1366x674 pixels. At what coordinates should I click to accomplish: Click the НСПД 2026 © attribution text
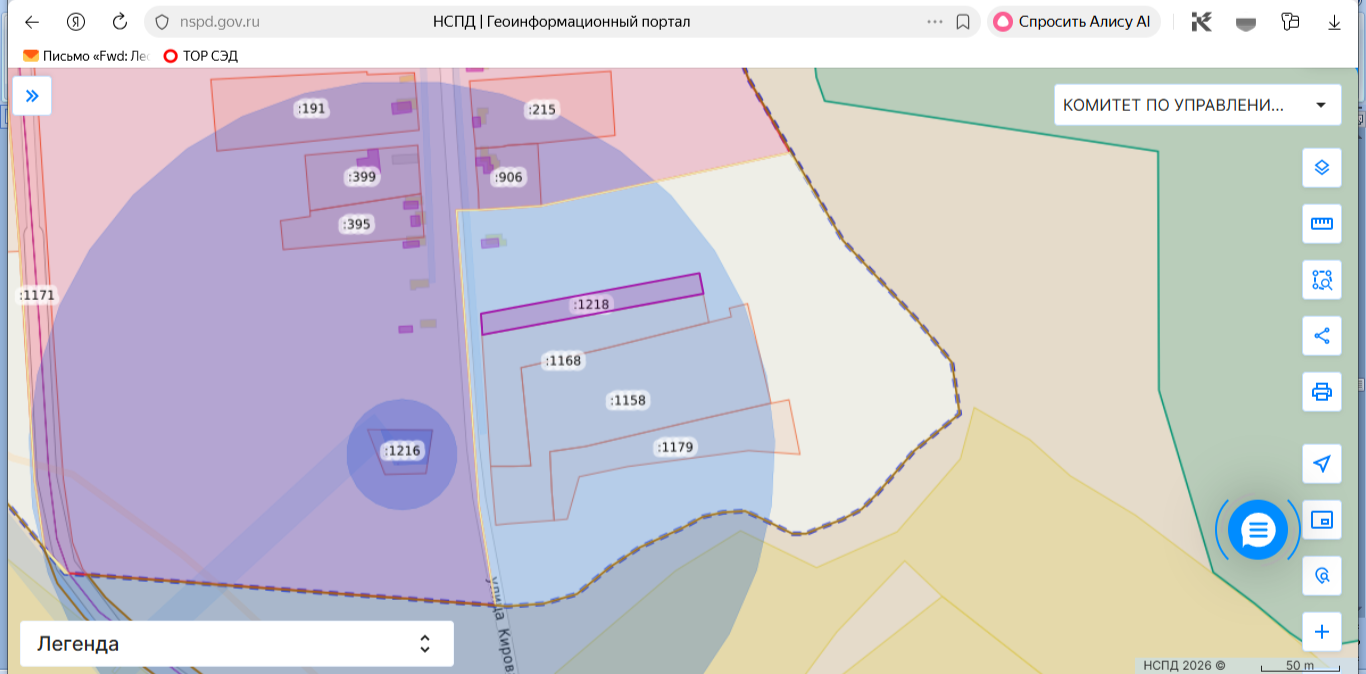tap(1184, 665)
